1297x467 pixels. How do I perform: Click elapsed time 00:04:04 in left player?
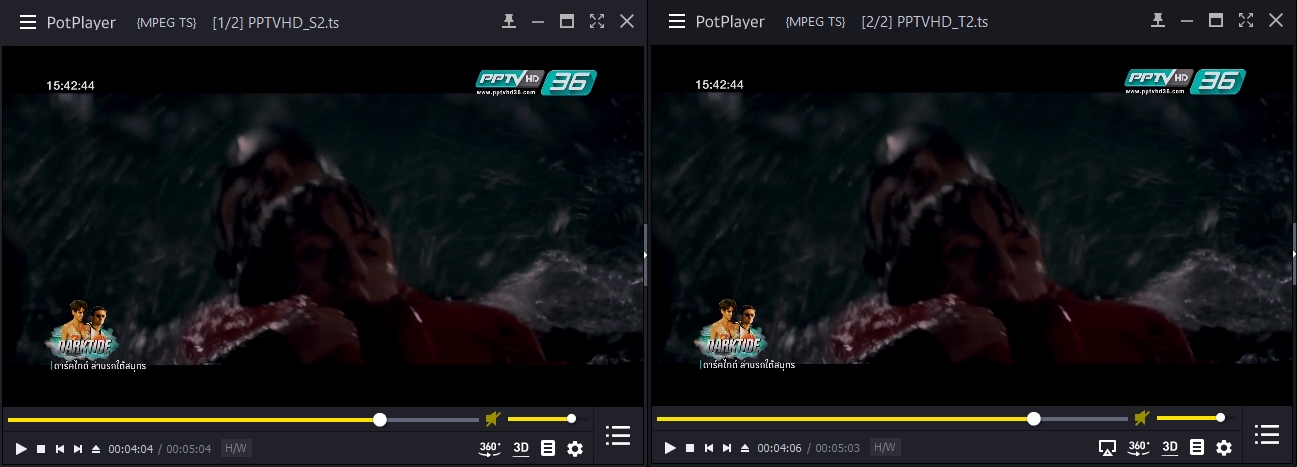[x=131, y=449]
